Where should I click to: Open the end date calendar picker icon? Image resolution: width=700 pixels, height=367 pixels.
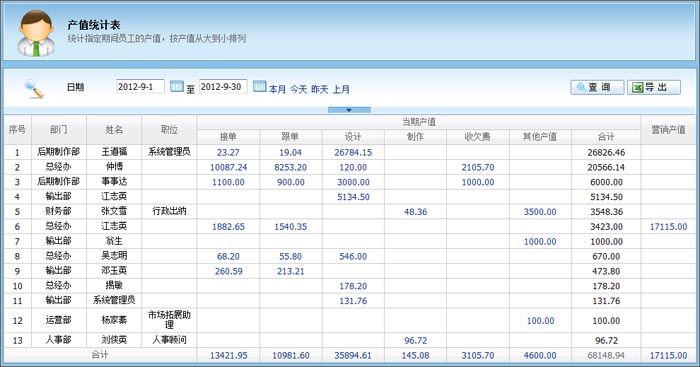(259, 86)
